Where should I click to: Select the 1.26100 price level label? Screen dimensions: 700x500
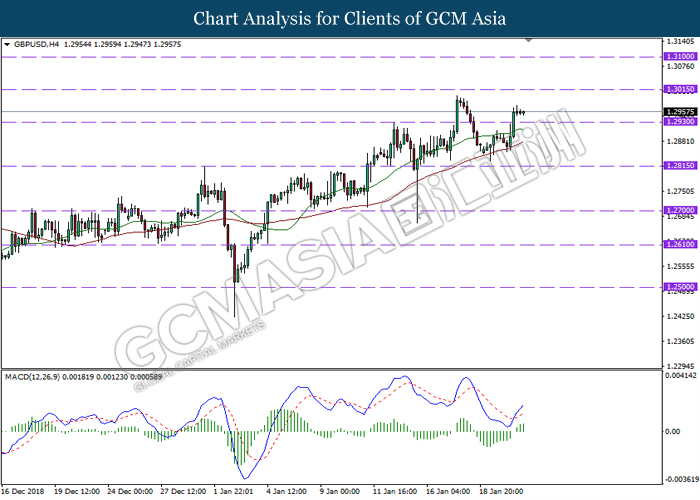[x=680, y=244]
